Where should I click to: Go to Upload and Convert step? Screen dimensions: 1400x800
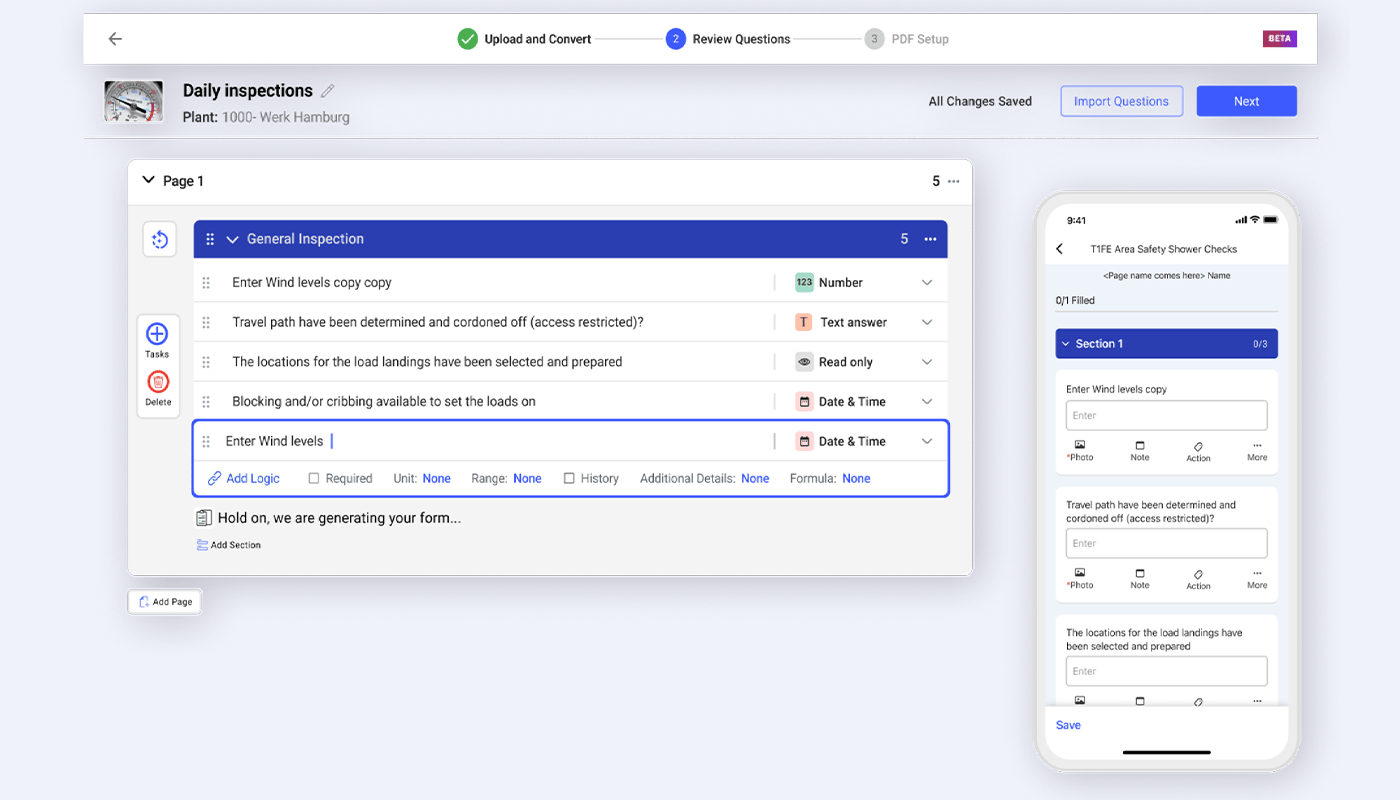524,39
